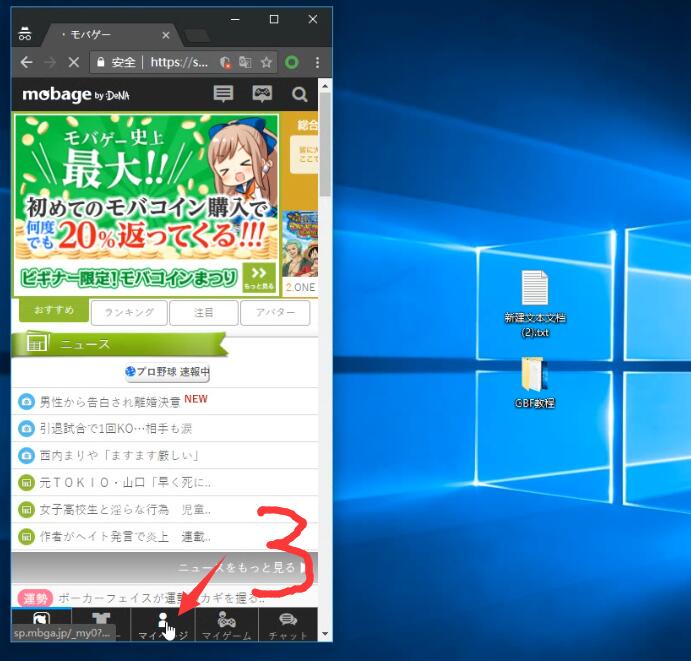The image size is (691, 661).
Task: Go back with the browser back arrow
Action: pyautogui.click(x=26, y=63)
